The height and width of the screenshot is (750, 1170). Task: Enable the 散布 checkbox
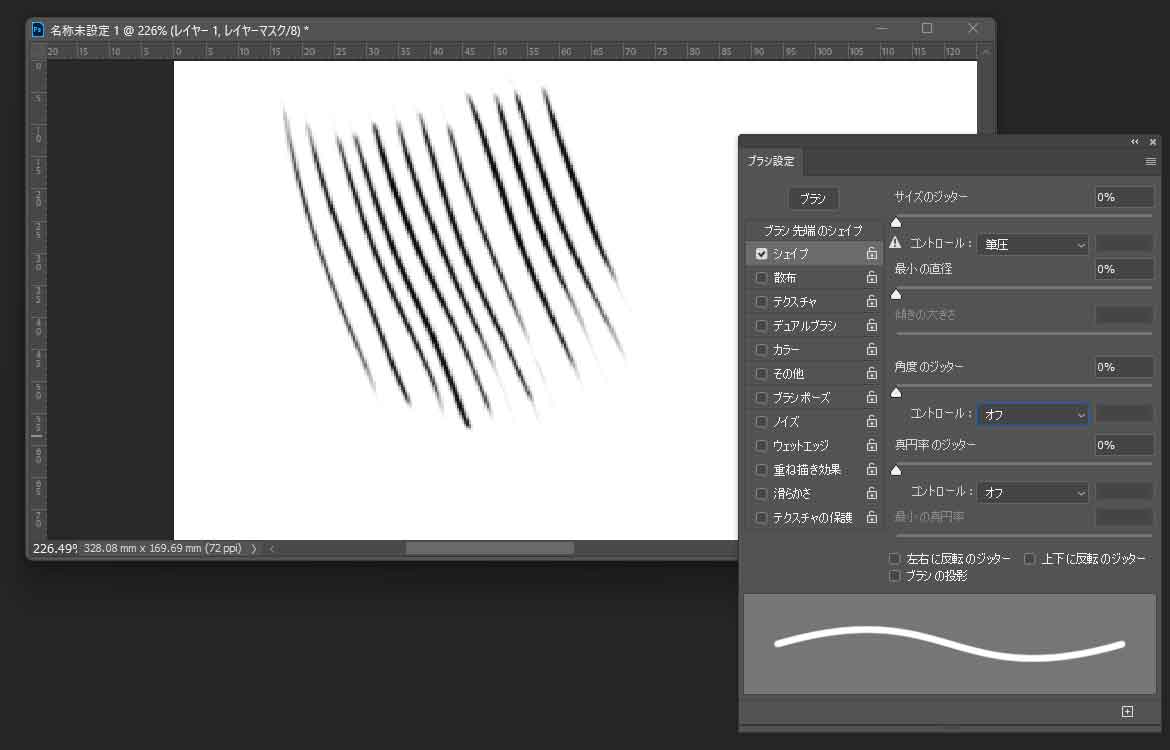click(762, 278)
